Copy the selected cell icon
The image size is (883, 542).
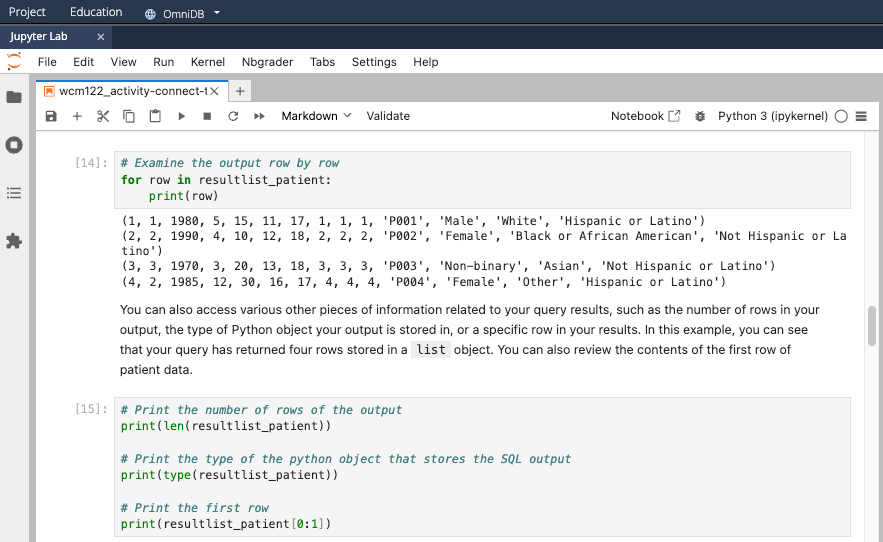tap(129, 116)
